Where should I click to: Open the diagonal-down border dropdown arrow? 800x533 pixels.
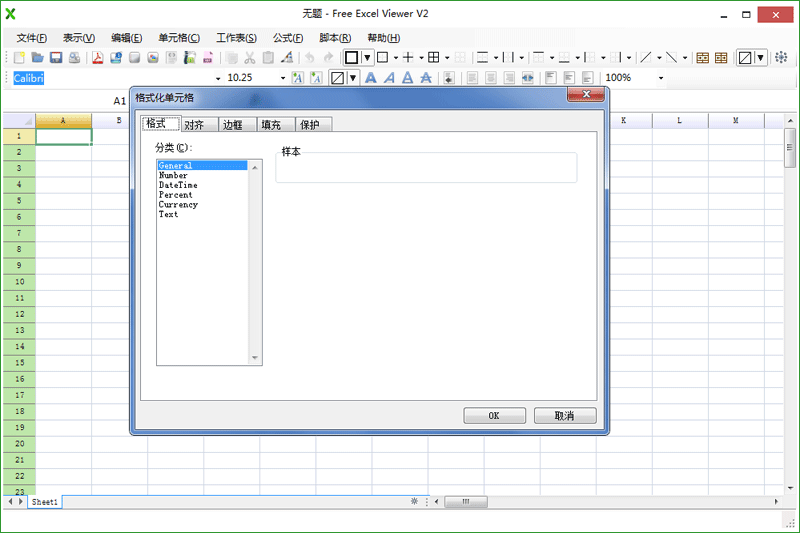pos(685,58)
